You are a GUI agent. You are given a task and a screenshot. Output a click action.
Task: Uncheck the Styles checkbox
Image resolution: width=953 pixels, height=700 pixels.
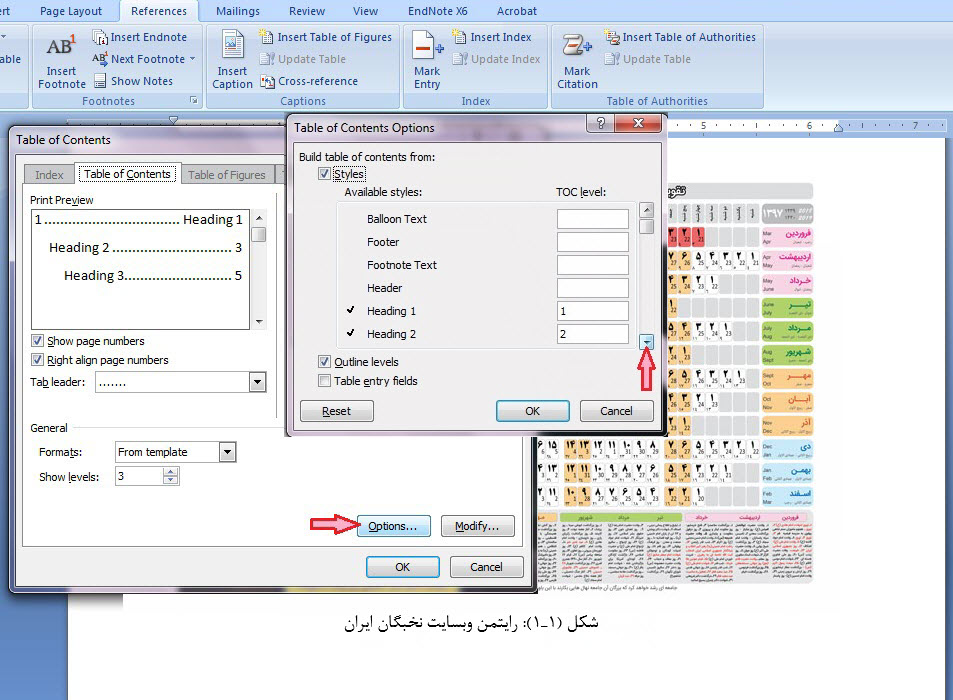click(x=324, y=174)
